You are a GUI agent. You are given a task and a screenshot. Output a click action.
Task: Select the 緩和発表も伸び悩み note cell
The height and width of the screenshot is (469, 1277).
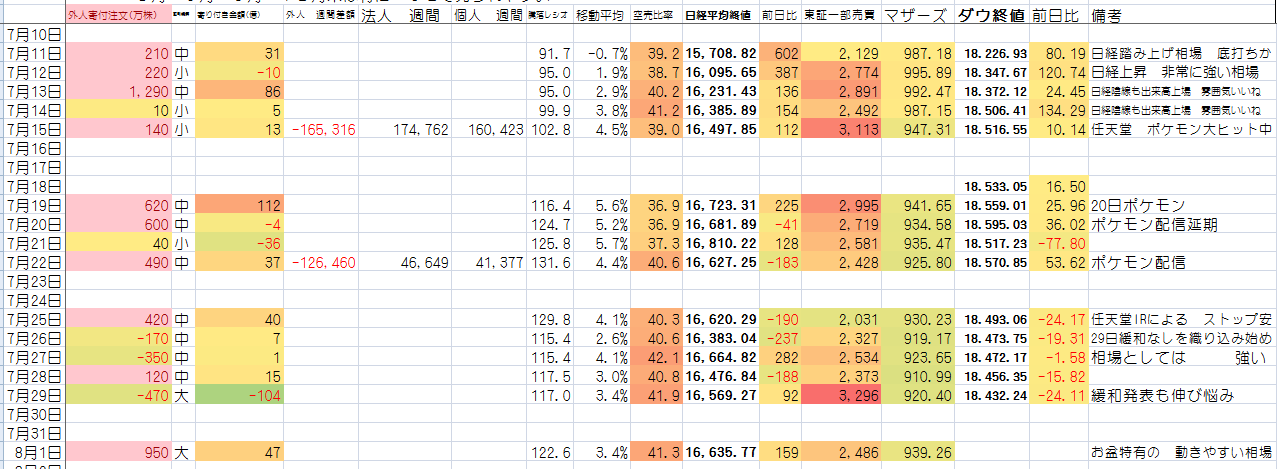[1180, 395]
